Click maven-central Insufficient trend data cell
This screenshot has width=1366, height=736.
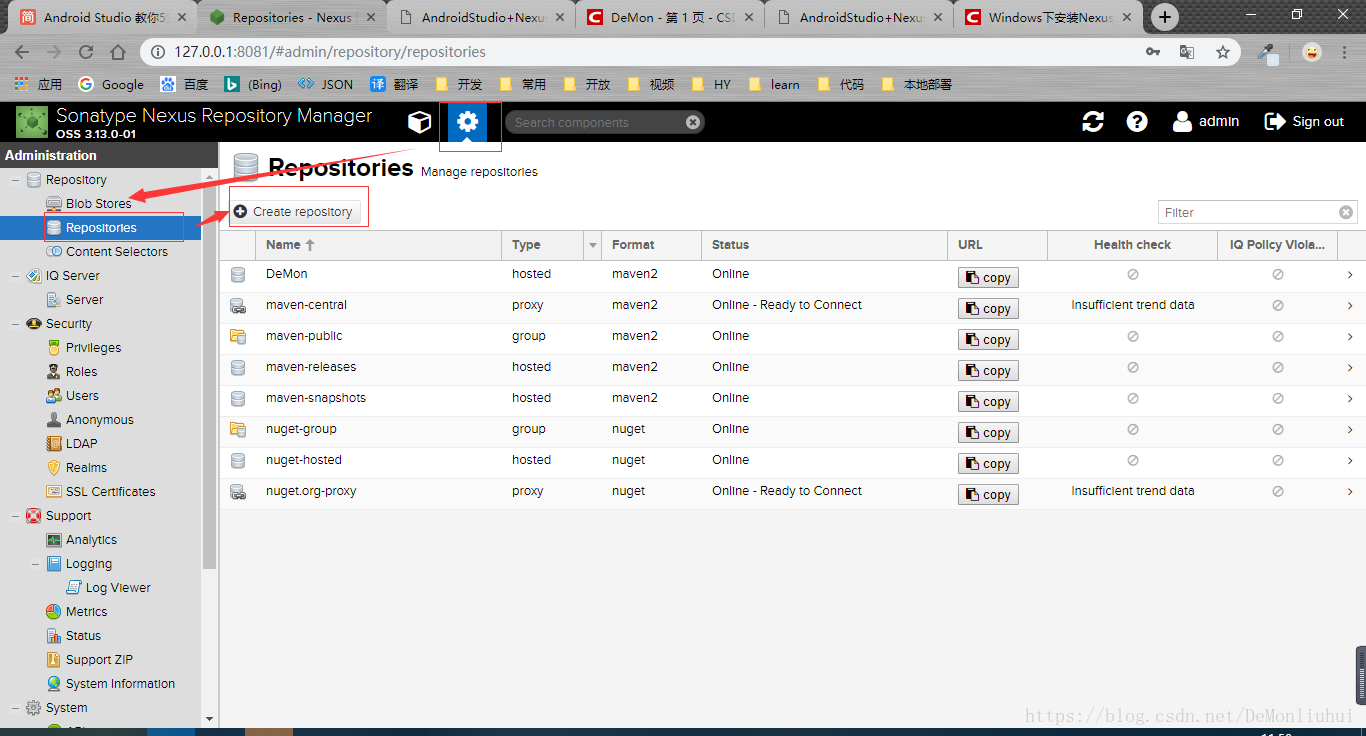[1132, 305]
